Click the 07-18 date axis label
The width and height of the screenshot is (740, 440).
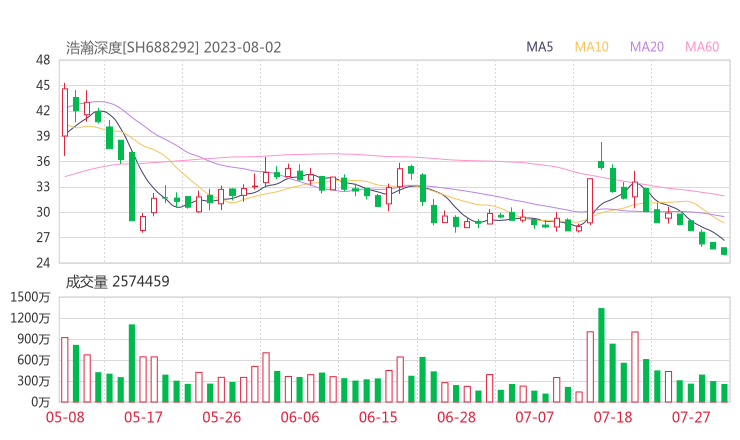click(613, 417)
